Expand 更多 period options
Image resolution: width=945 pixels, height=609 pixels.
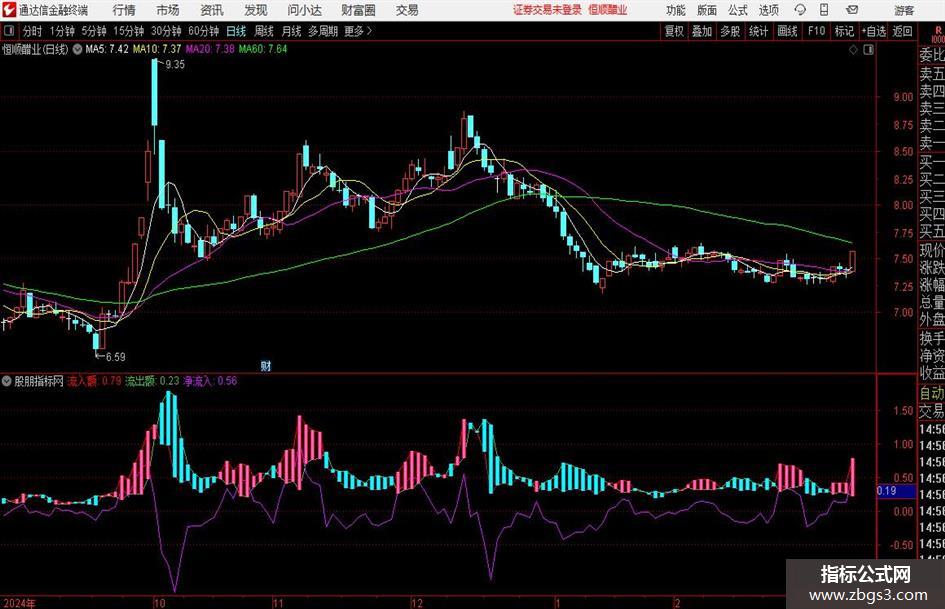click(x=359, y=31)
